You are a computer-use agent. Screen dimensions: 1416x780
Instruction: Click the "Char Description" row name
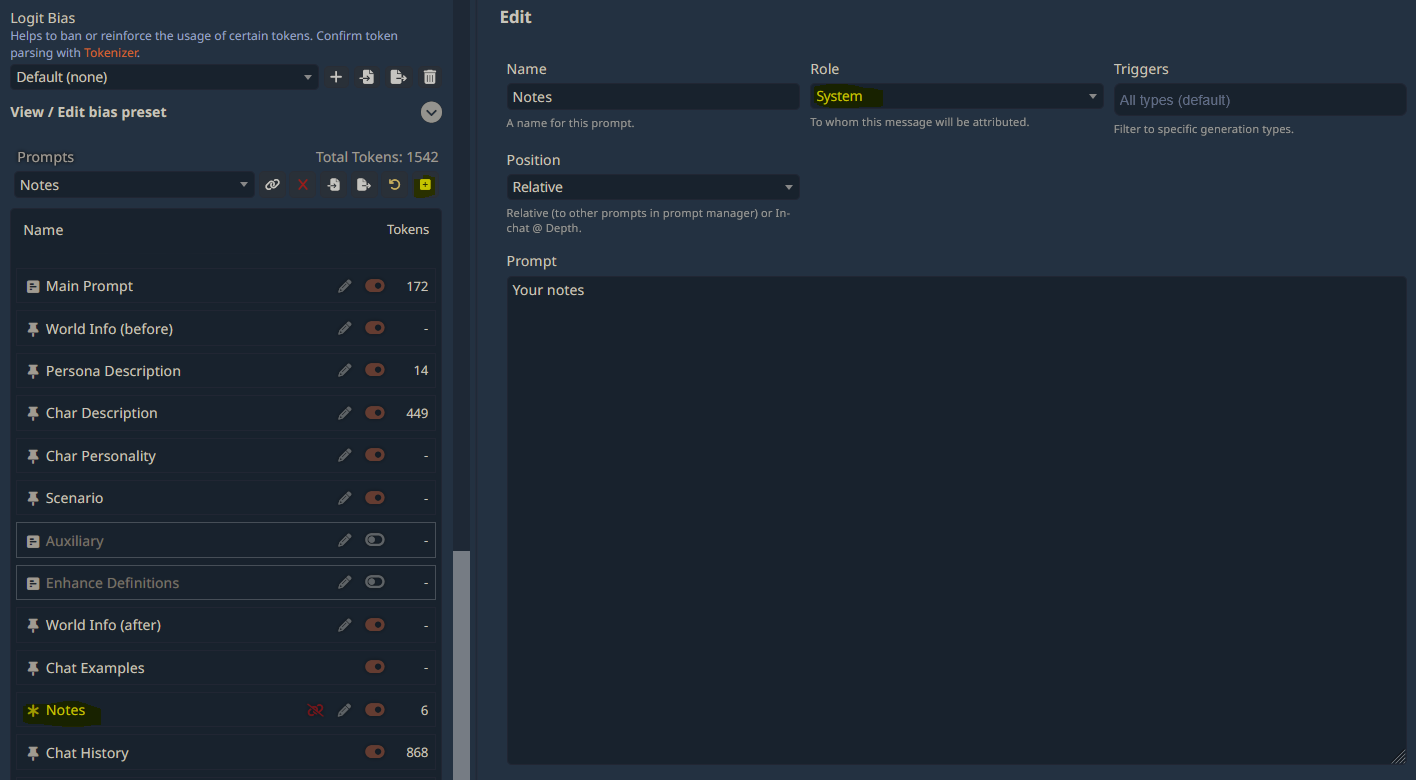click(x=101, y=413)
